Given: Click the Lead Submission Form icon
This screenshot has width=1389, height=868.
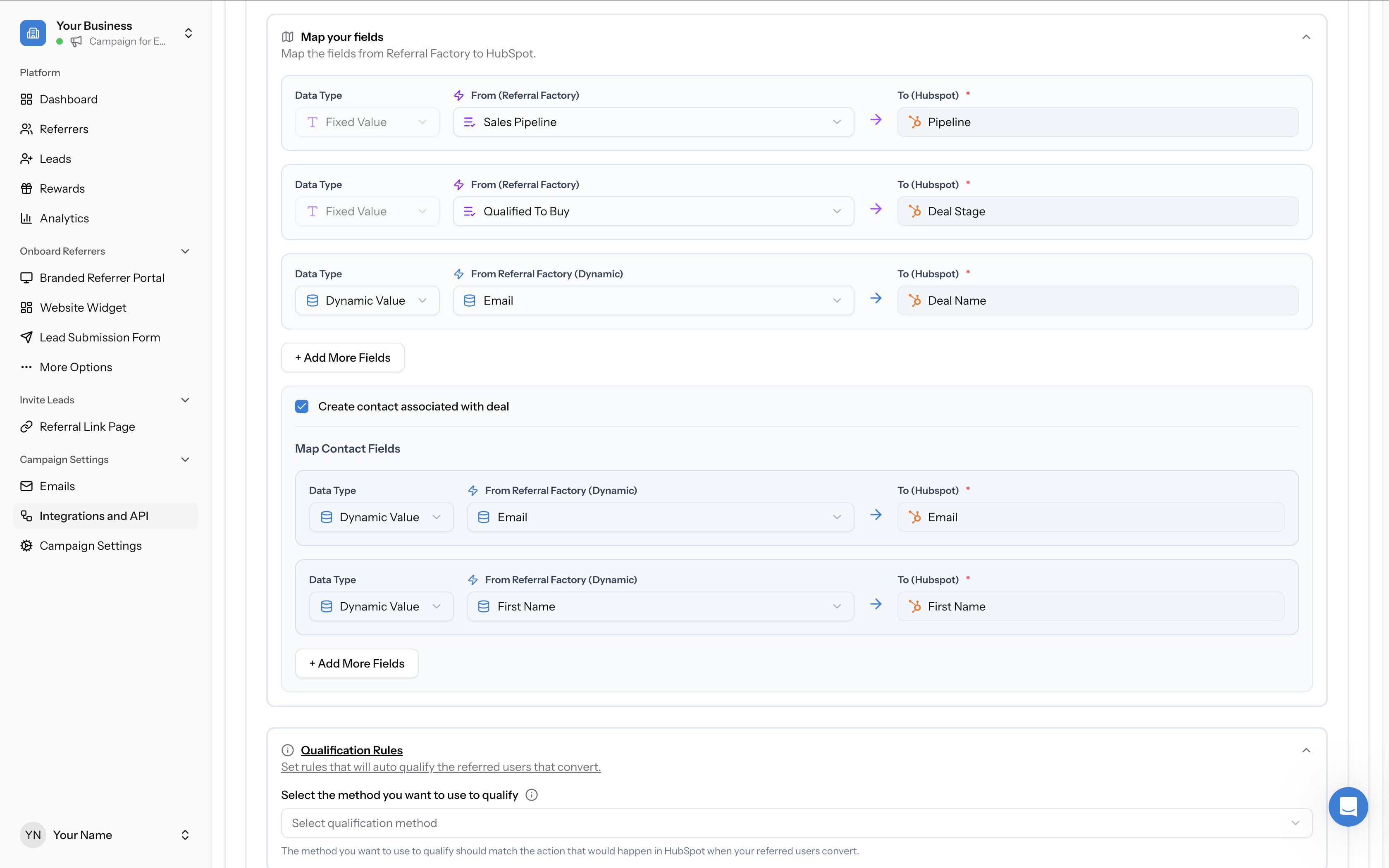Looking at the screenshot, I should 26,337.
